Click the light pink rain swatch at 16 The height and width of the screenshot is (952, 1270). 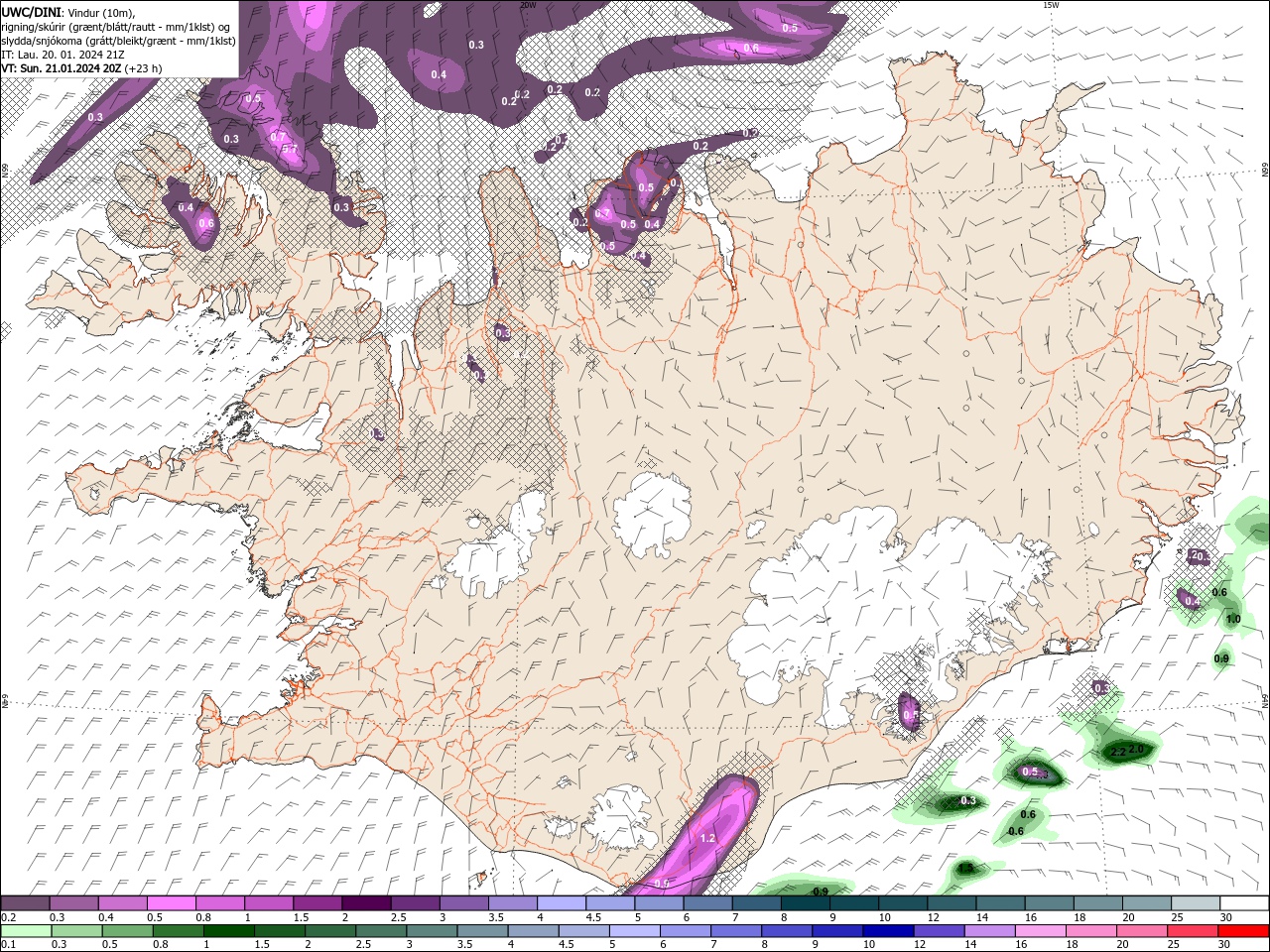coord(1040,931)
